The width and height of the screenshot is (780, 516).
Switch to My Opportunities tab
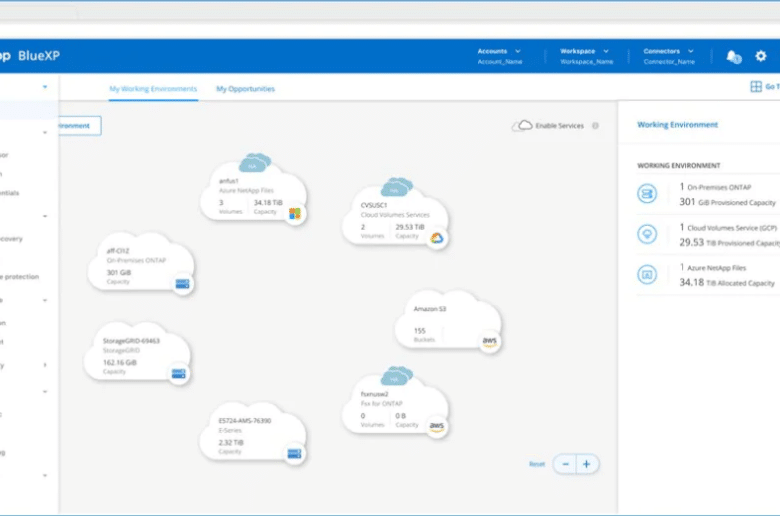pyautogui.click(x=245, y=89)
